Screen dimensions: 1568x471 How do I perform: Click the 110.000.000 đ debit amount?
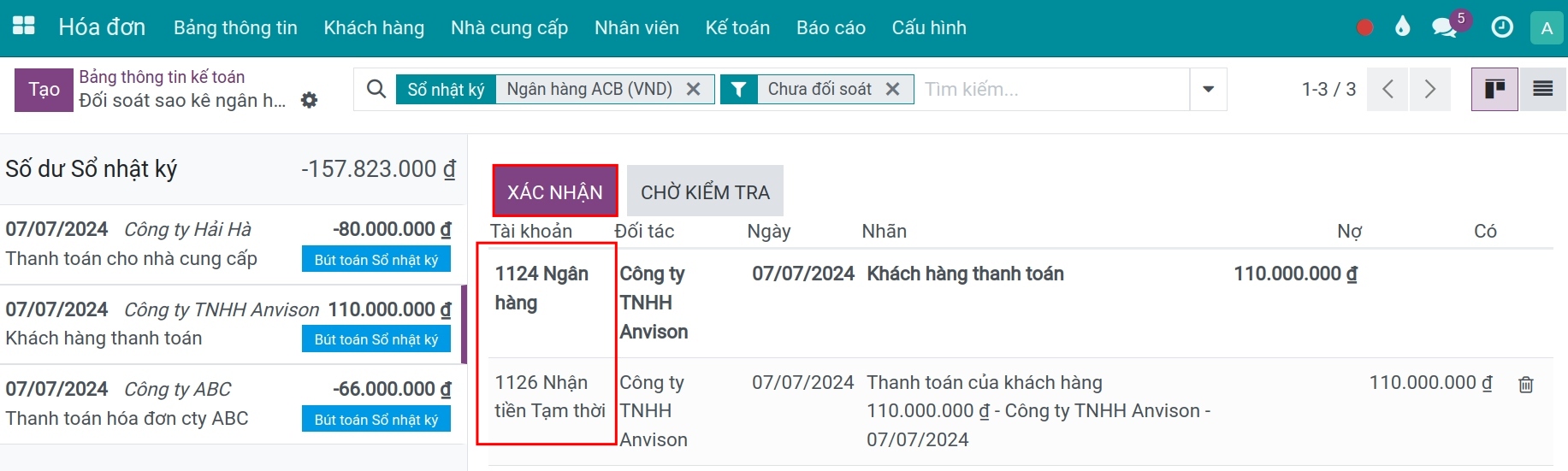1295,274
